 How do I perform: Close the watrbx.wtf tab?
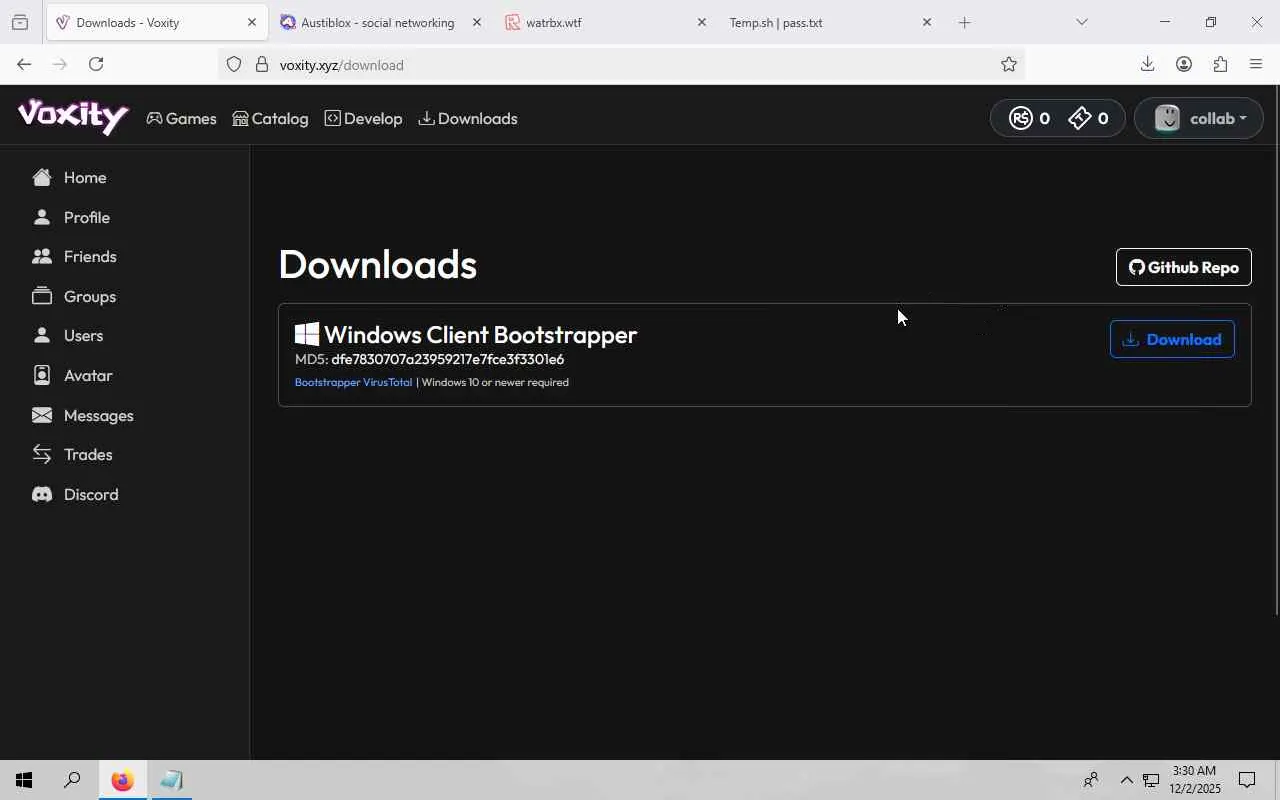click(x=702, y=22)
